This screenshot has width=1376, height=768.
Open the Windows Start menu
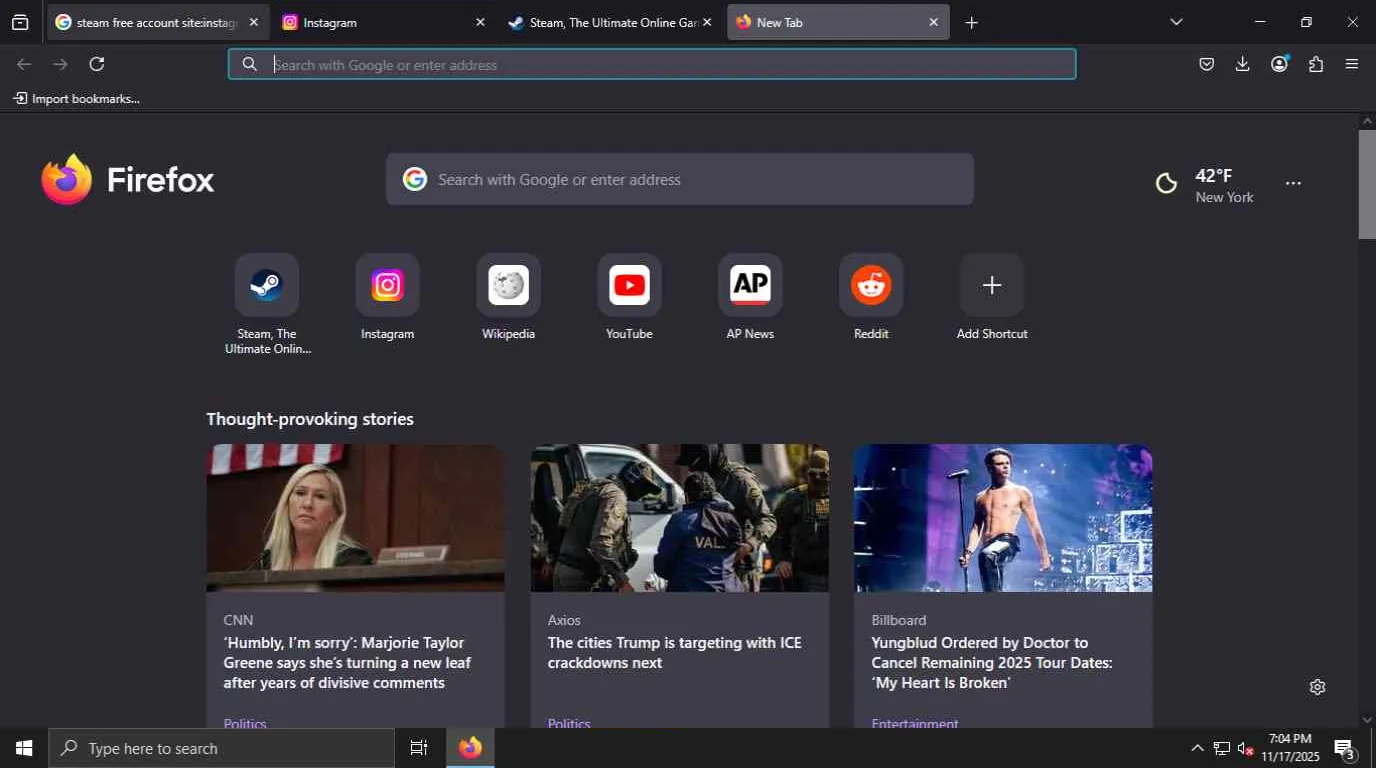tap(24, 748)
